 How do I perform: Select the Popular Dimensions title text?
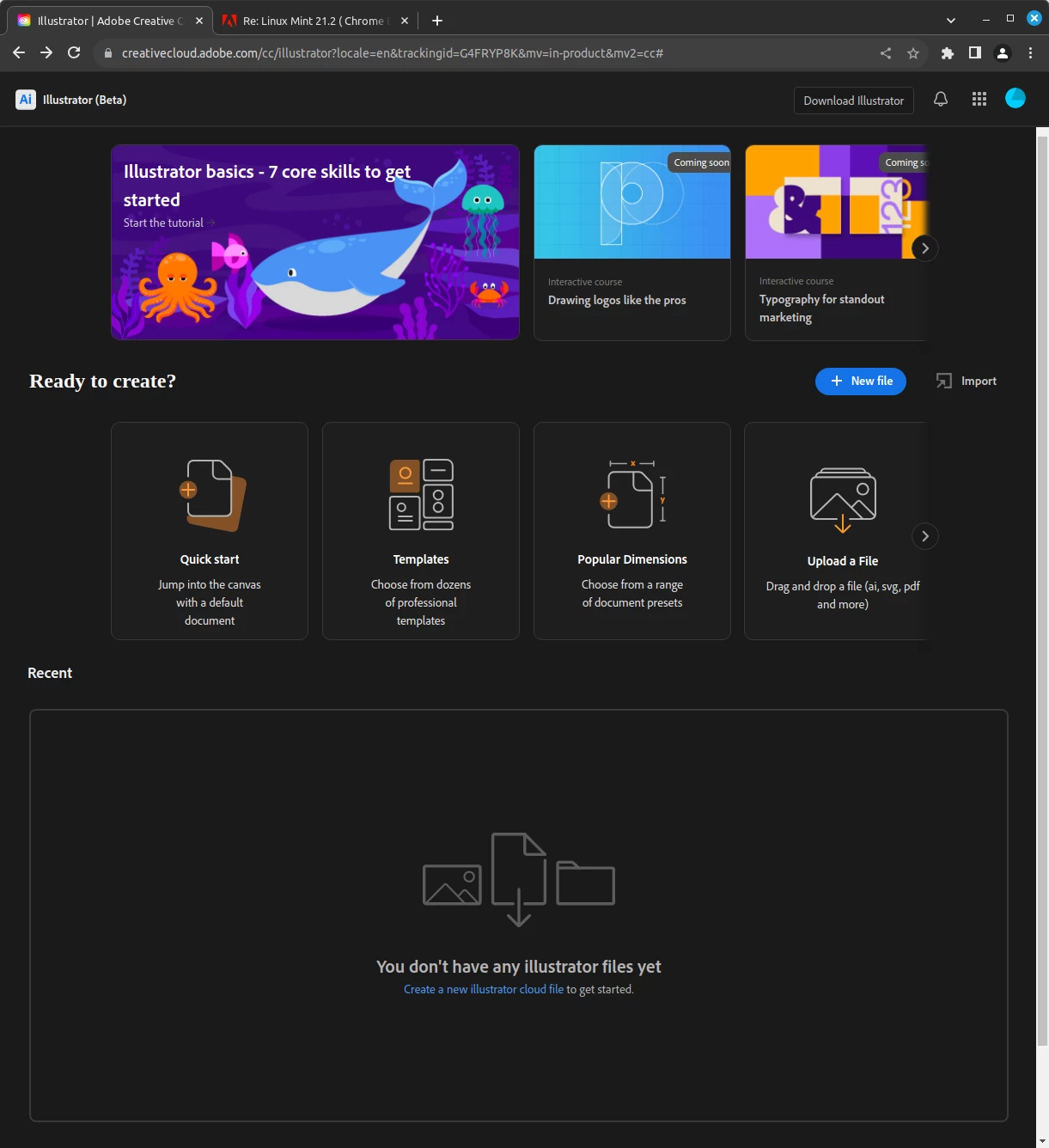[x=632, y=559]
